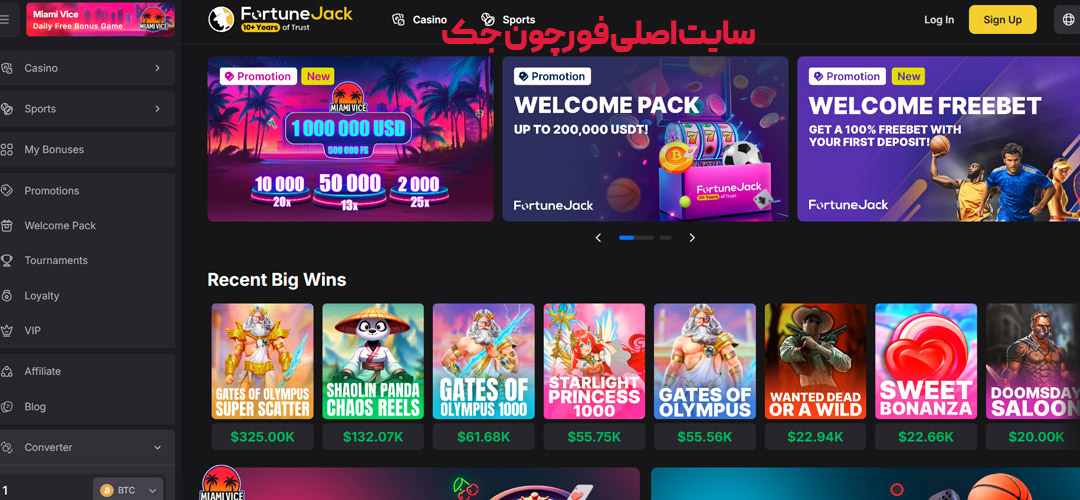Open the BTC currency dropdown
The height and width of the screenshot is (500, 1080).
coord(131,490)
